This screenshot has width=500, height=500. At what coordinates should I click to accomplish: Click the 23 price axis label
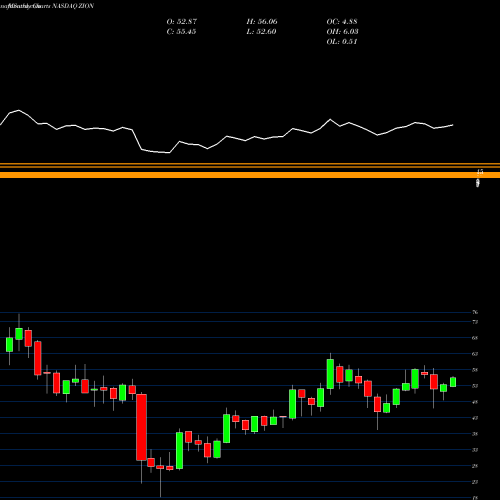point(475,482)
